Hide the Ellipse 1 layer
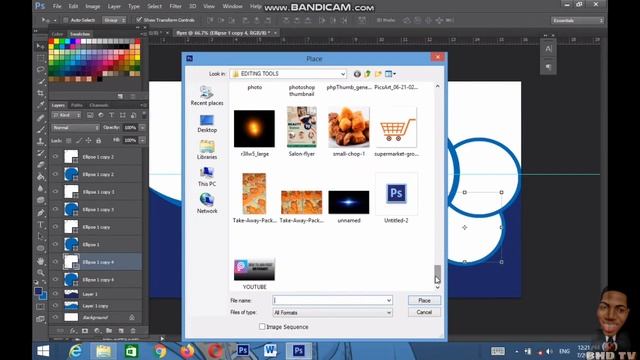Screen dimensions: 640x360 click(x=55, y=244)
